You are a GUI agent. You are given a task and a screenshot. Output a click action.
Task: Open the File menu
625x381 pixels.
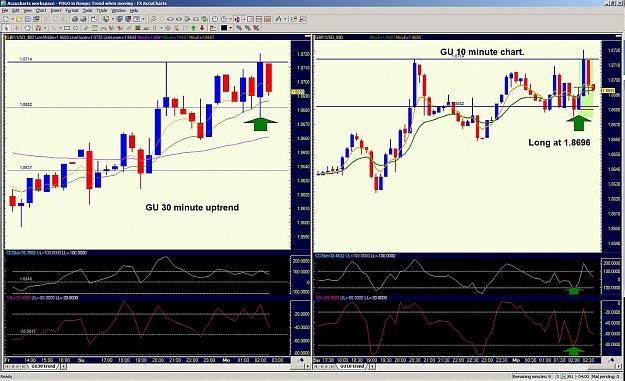click(x=5, y=10)
